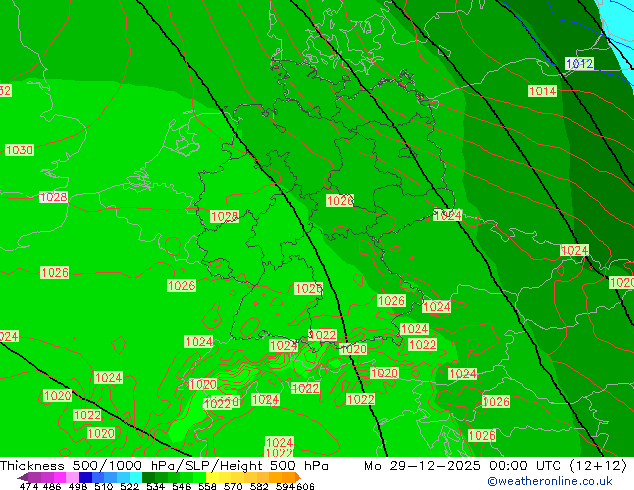Select the bright yellow legend swatch after 558
The width and height of the screenshot is (634, 490).
(x=212, y=477)
